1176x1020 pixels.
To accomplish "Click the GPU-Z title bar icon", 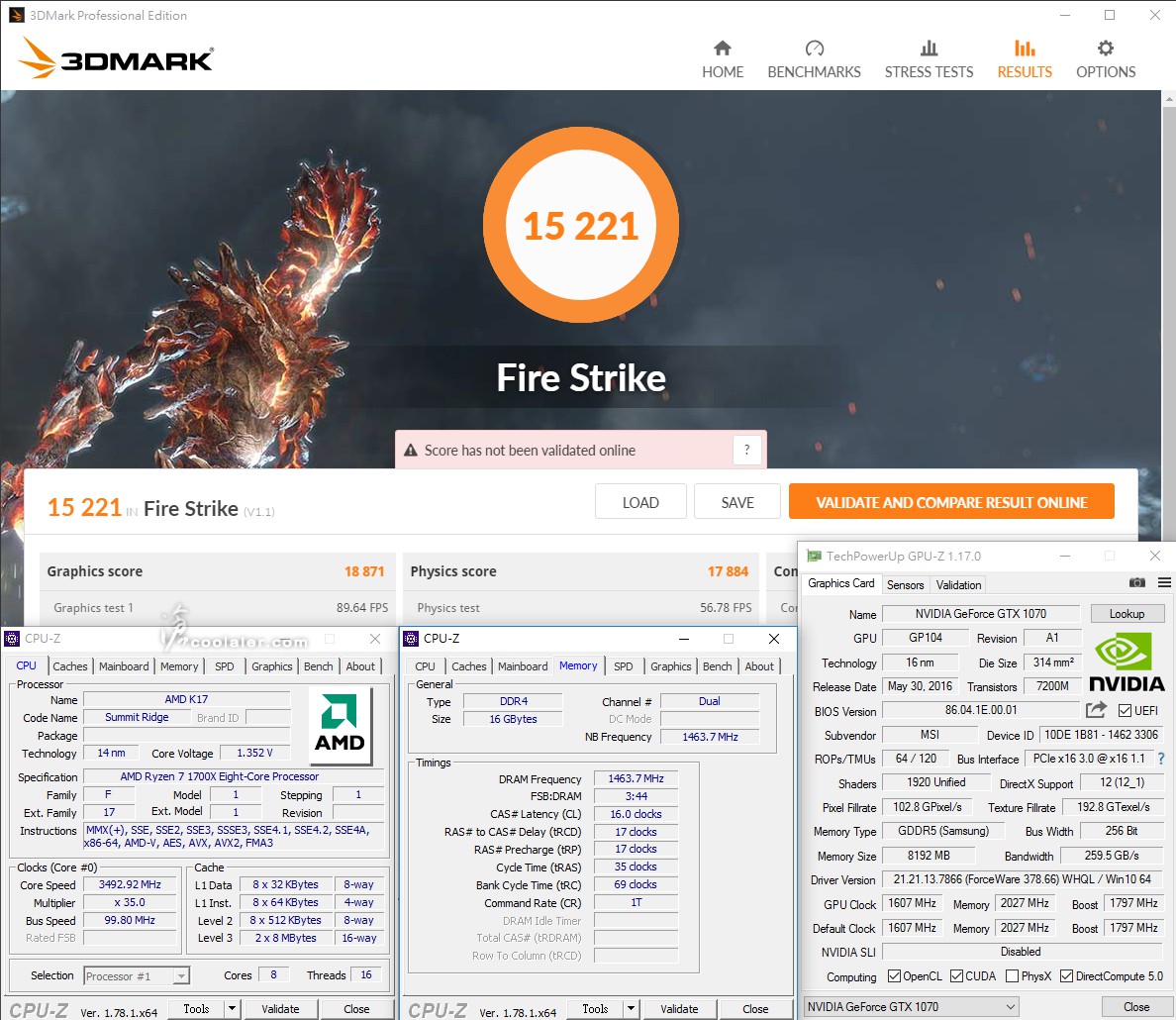I will 814,557.
